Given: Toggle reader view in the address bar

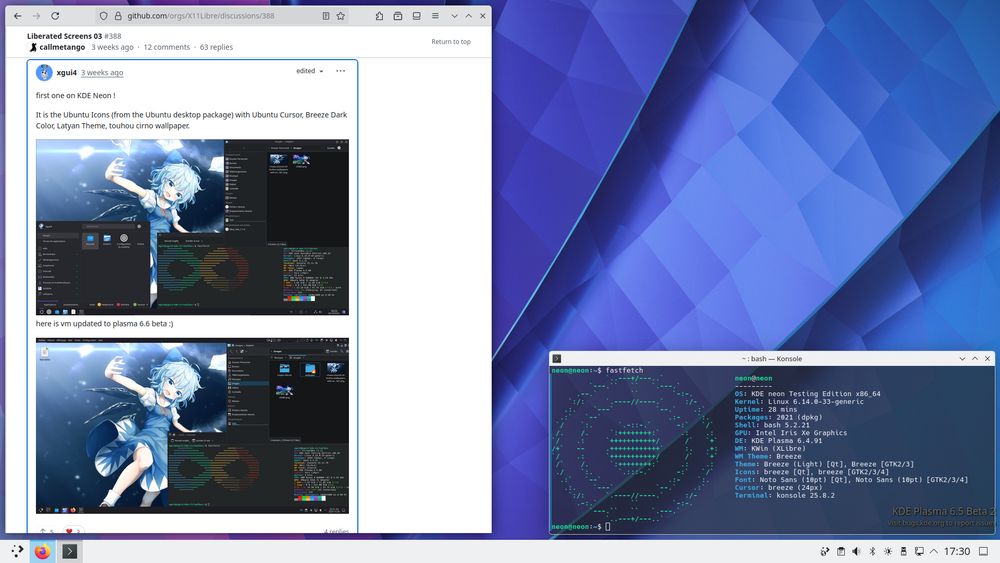Looking at the screenshot, I should point(326,16).
